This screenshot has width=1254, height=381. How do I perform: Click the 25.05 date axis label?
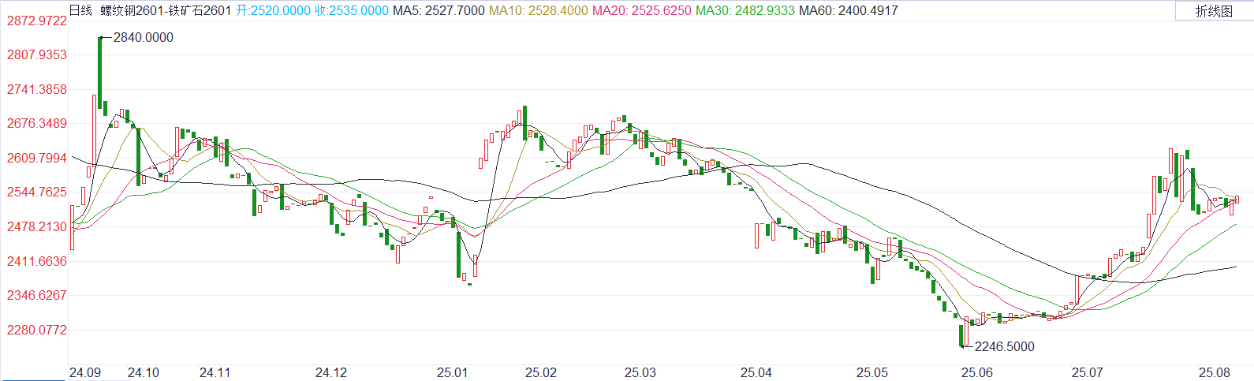point(872,372)
